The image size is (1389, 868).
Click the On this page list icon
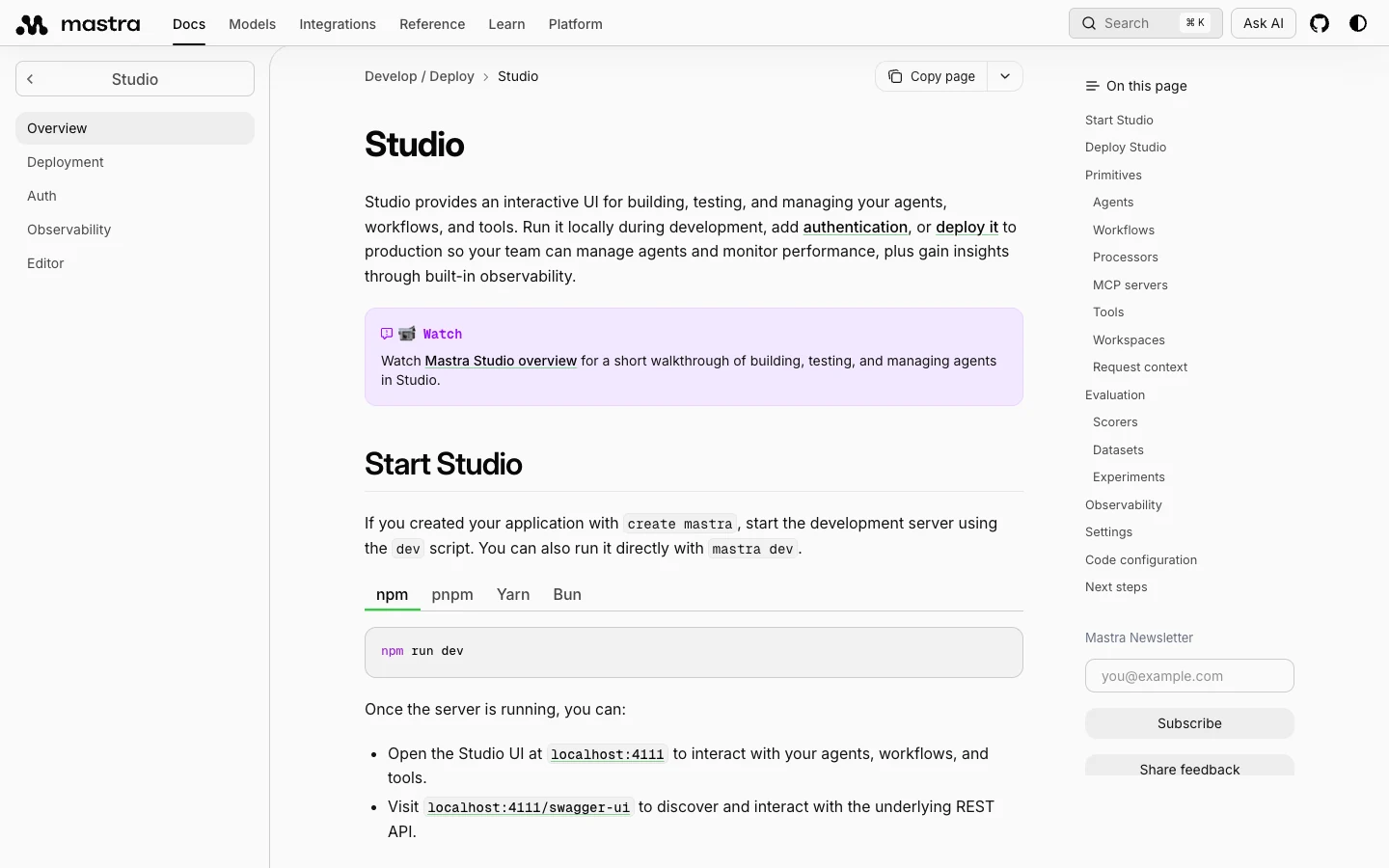(1092, 86)
